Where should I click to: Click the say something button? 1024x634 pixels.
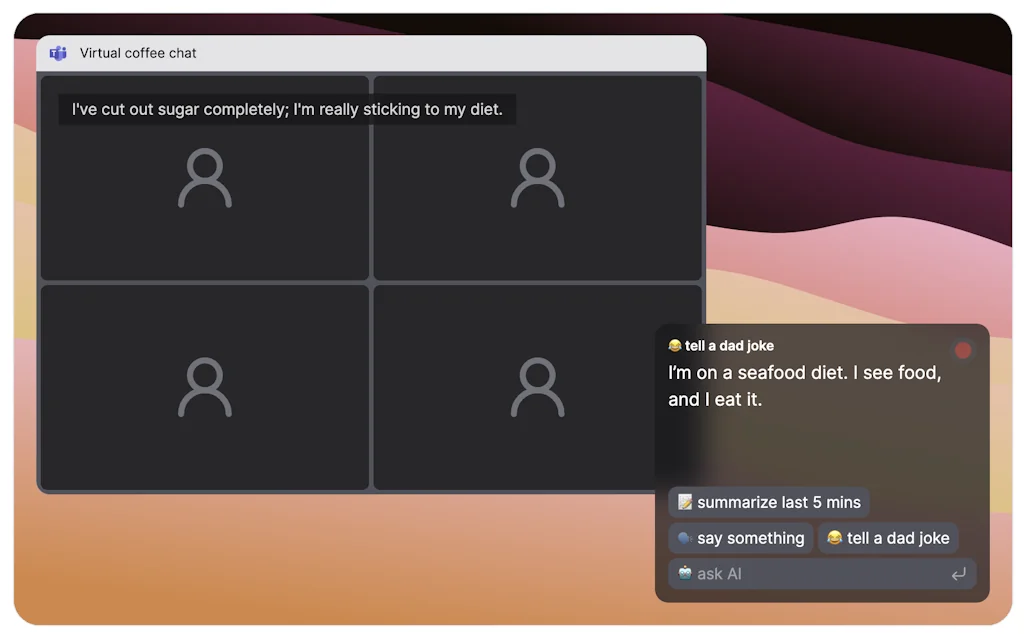click(x=740, y=538)
